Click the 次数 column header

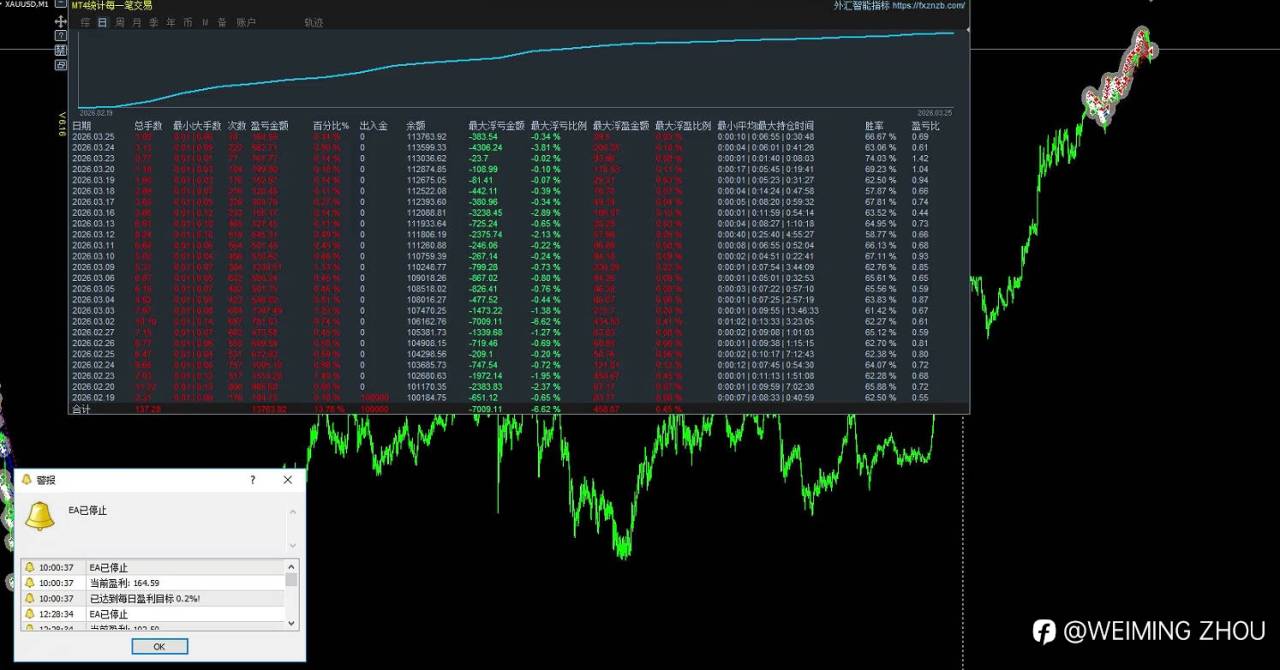click(x=236, y=126)
